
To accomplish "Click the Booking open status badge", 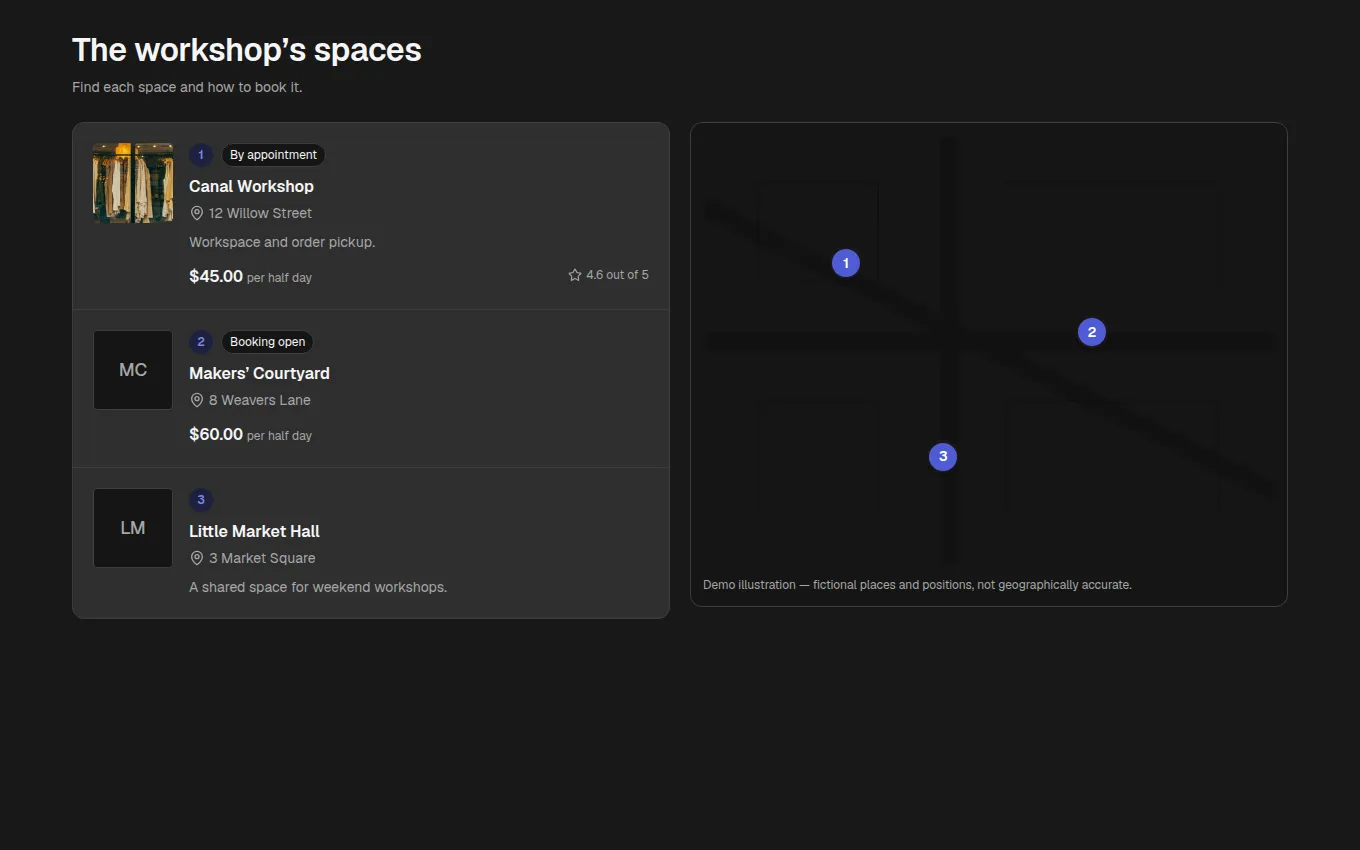I will [x=267, y=342].
